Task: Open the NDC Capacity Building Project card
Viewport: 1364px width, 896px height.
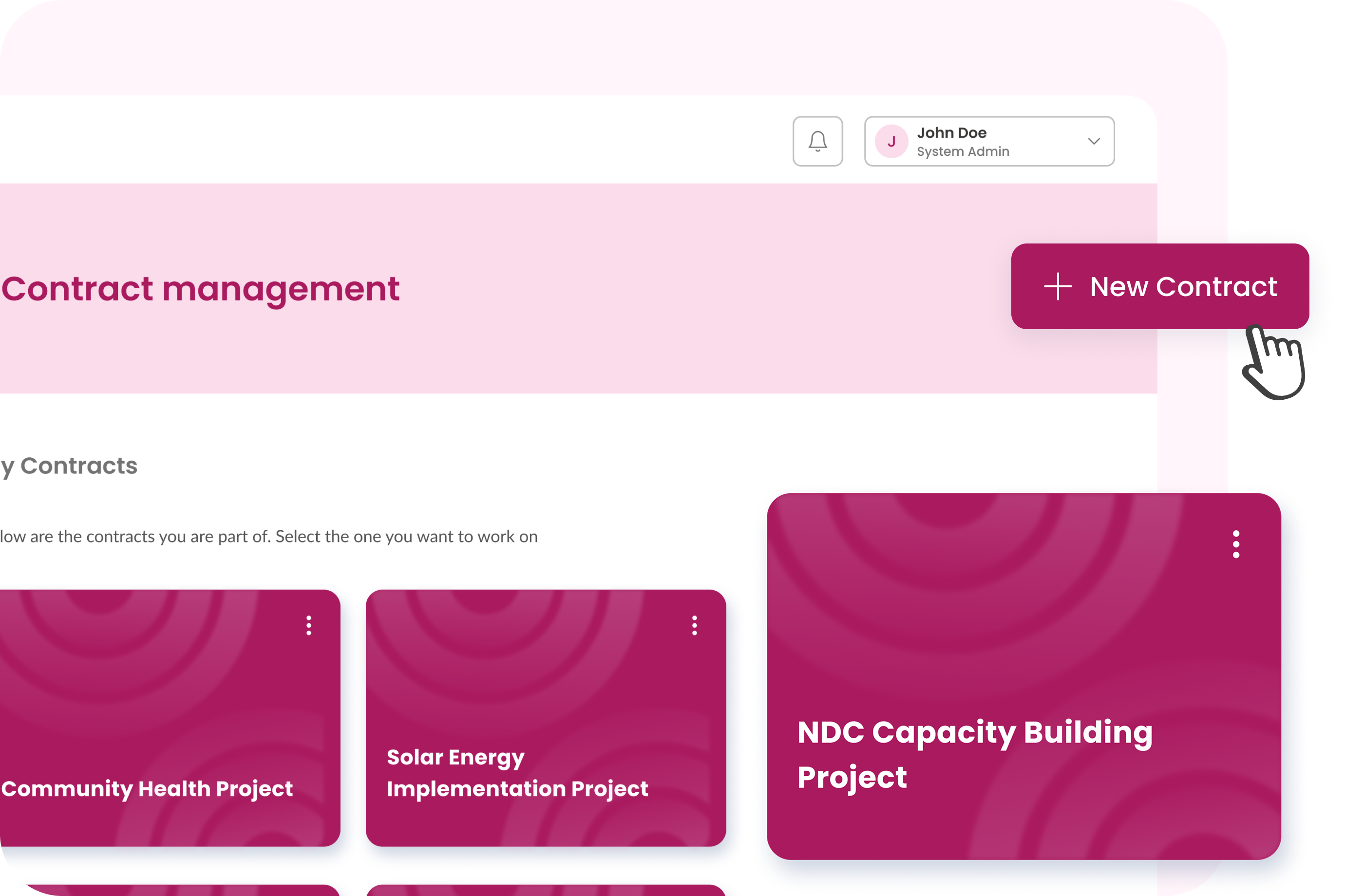Action: click(1023, 676)
